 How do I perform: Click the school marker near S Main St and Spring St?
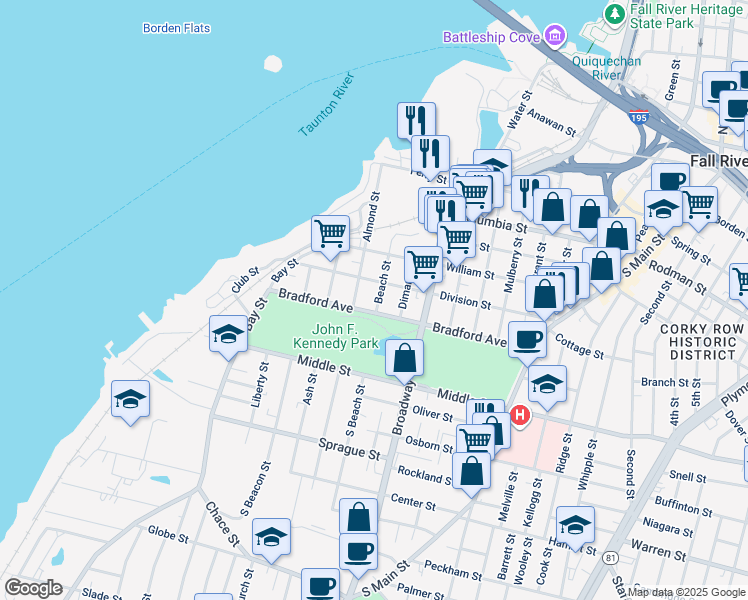pos(663,213)
